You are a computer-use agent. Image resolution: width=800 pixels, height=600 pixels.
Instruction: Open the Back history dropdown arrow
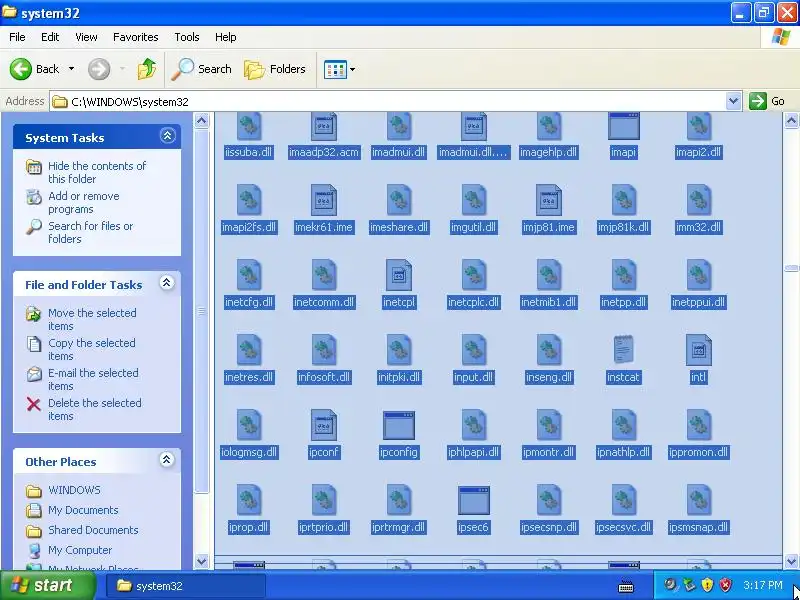(x=71, y=69)
